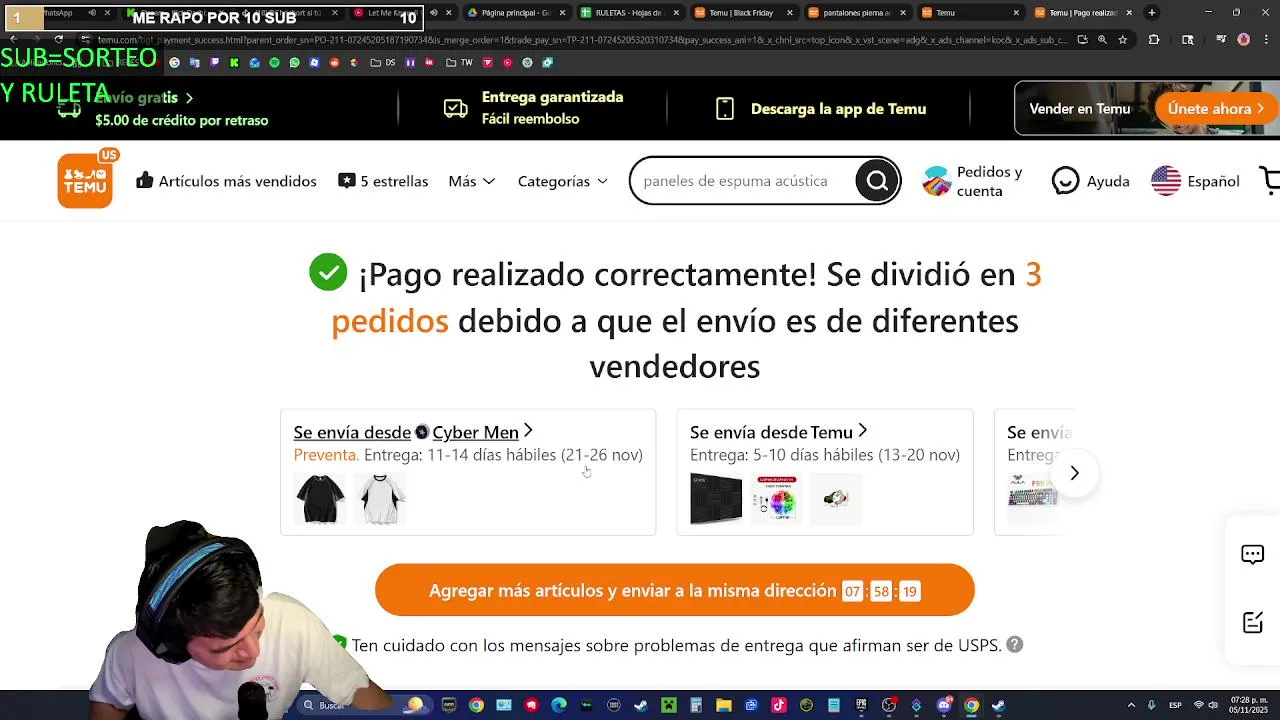The width and height of the screenshot is (1280, 720).
Task: Go to 5 estrellas section
Action: click(383, 181)
